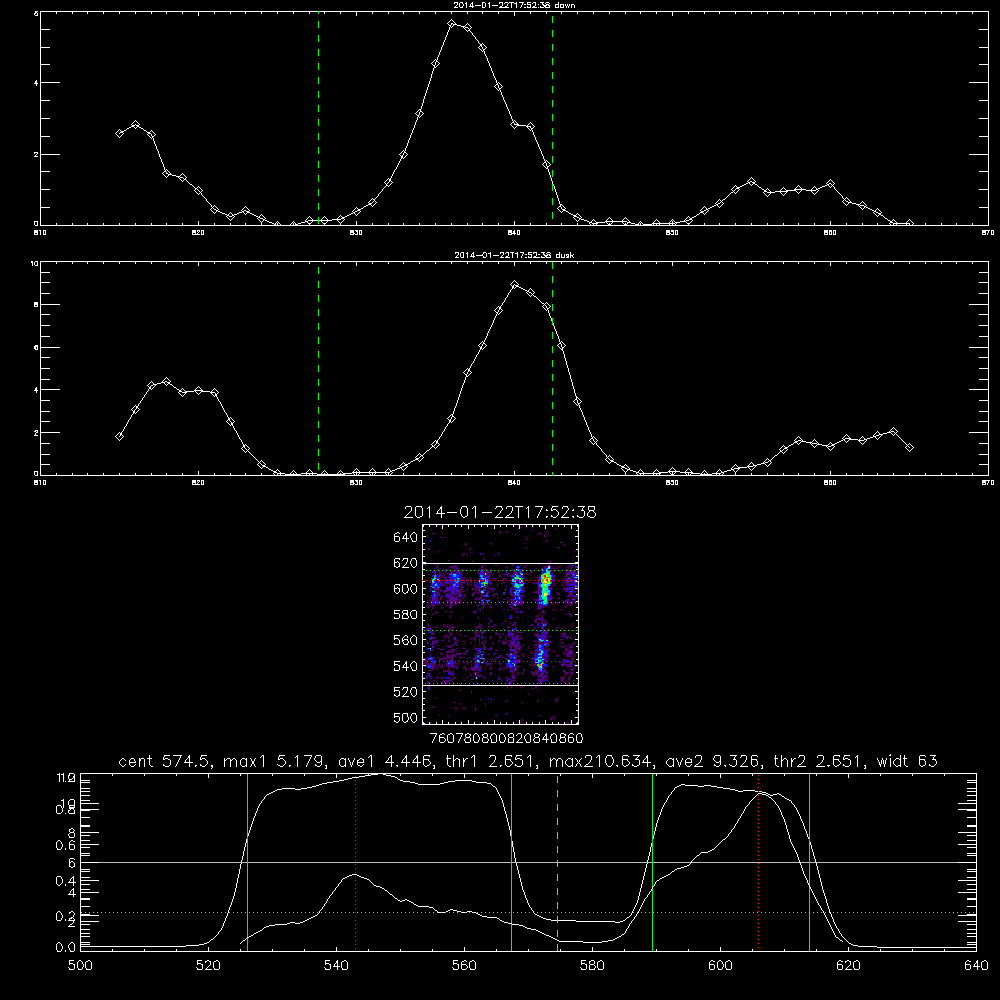The image size is (1000, 1000).
Task: Click the green vertical line near 614 in bottom plot
Action: click(x=809, y=861)
